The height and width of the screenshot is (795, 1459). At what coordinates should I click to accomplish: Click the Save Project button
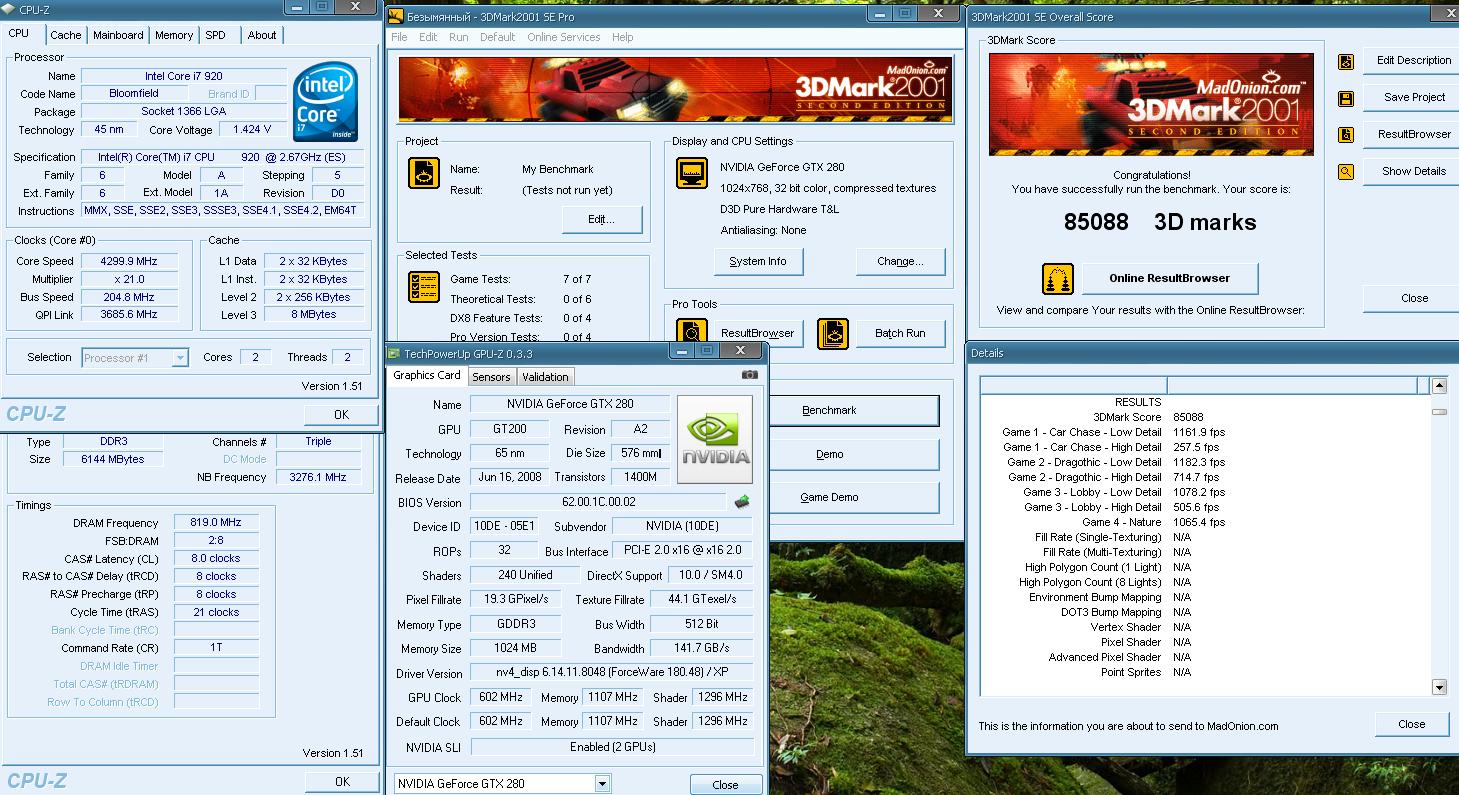(1413, 97)
